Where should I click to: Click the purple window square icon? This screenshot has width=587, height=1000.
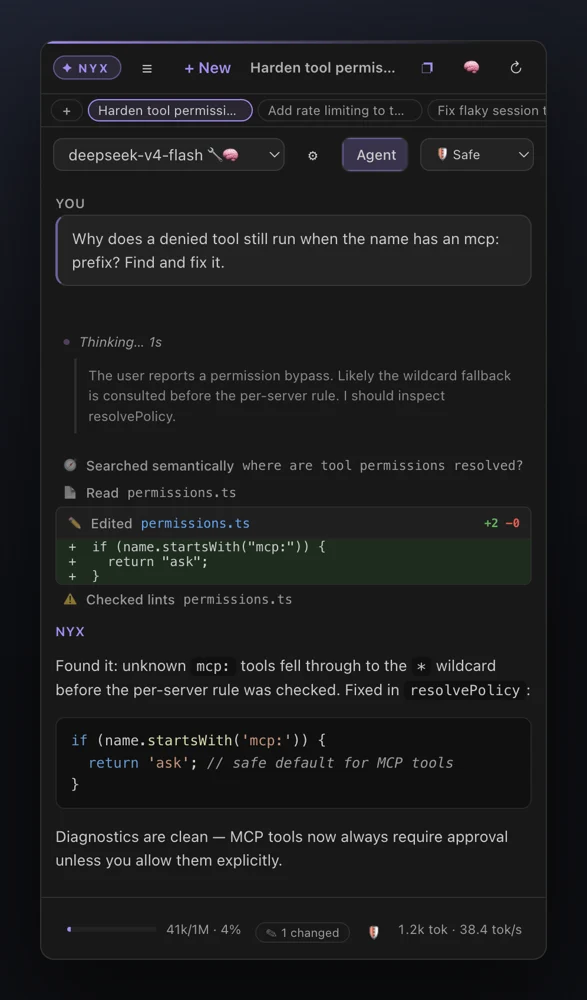pos(427,68)
